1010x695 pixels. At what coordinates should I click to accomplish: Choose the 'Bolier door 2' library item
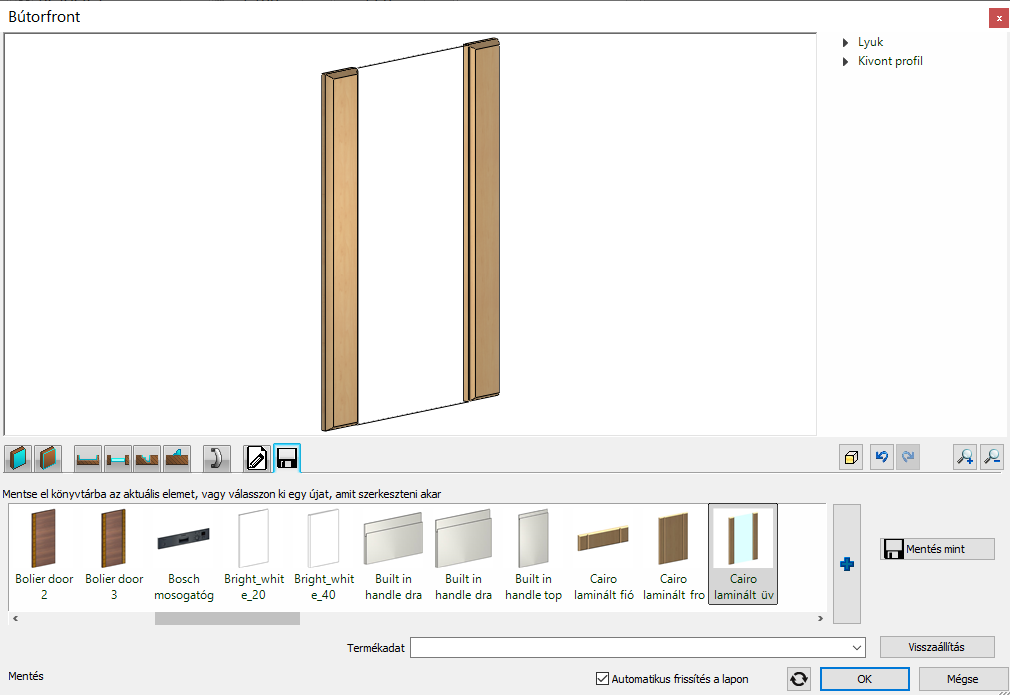(x=44, y=556)
